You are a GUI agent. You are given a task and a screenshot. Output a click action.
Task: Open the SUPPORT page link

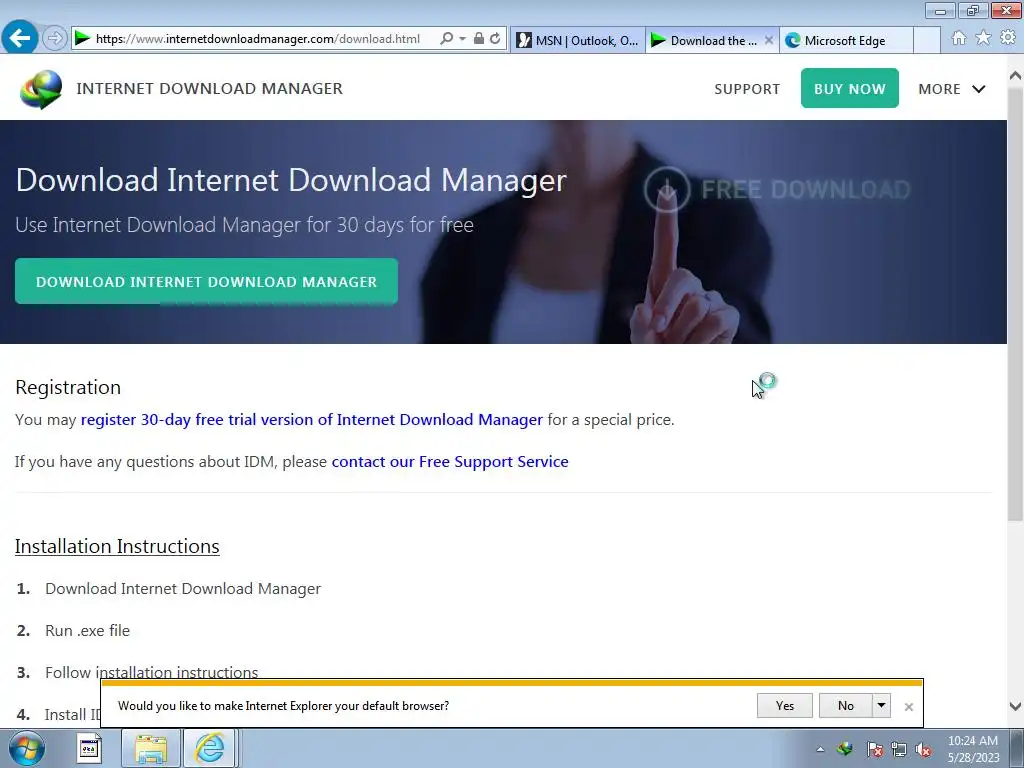tap(747, 89)
